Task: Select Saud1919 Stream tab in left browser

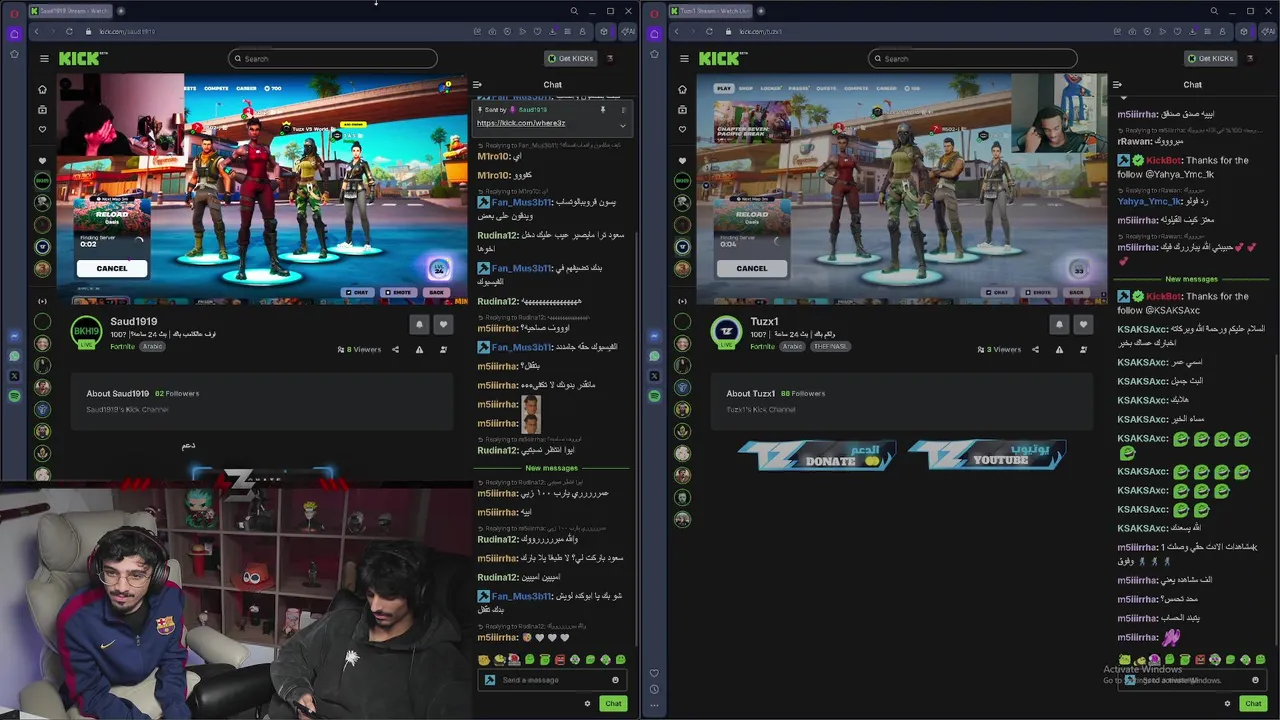Action: pos(70,11)
